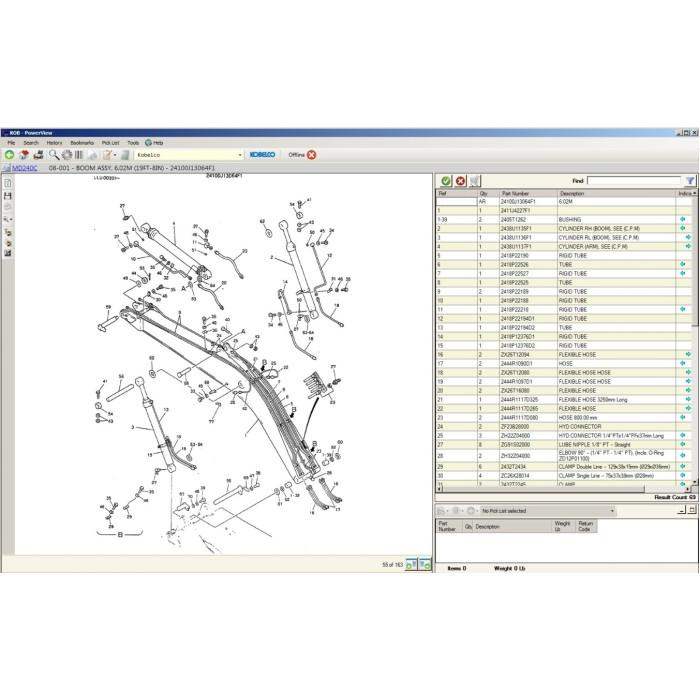Select the CLAMP Single Line row

564,475
